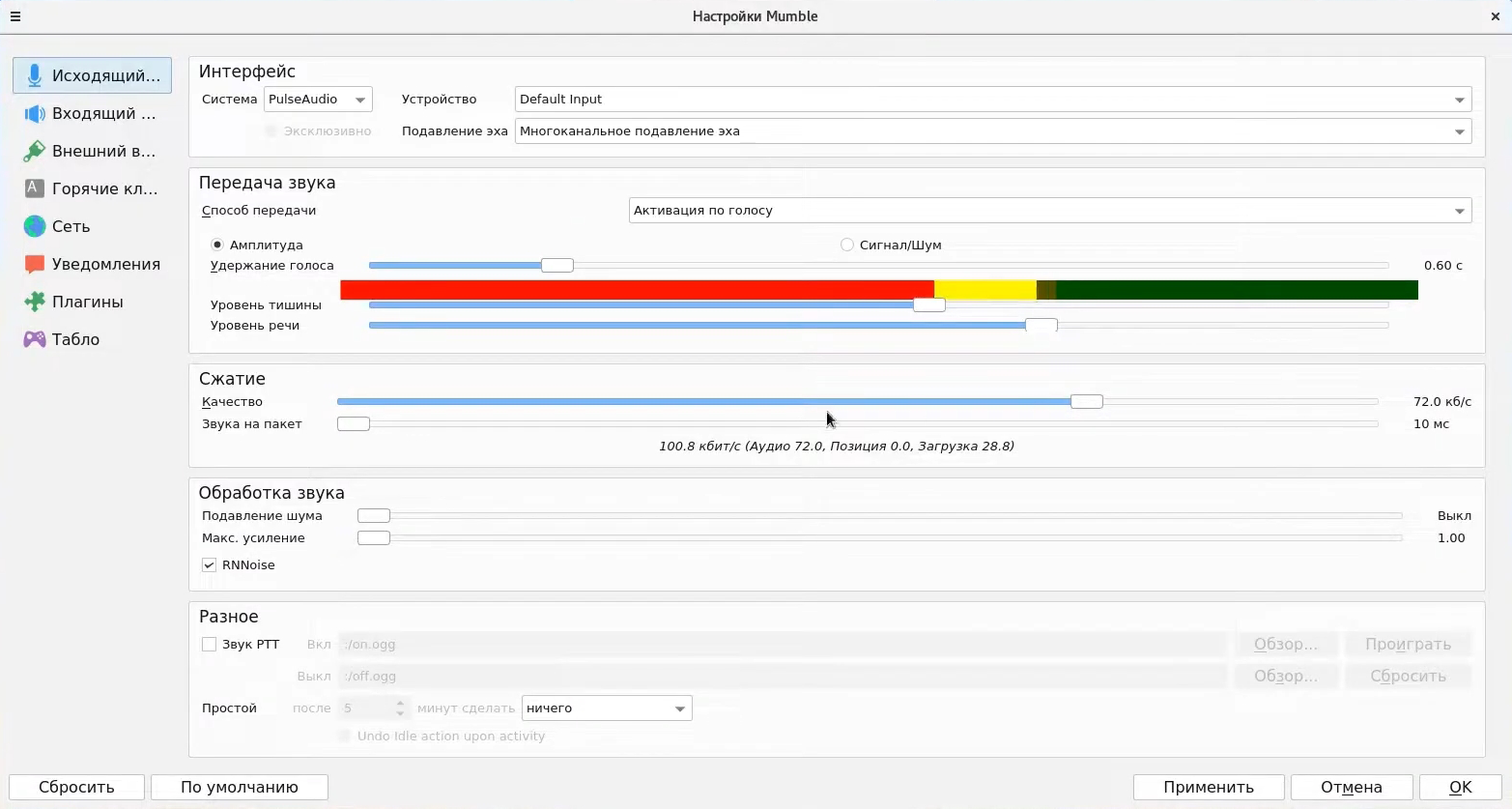Expand the Подавление эха dropdown
The width and height of the screenshot is (1512, 809).
pos(993,131)
